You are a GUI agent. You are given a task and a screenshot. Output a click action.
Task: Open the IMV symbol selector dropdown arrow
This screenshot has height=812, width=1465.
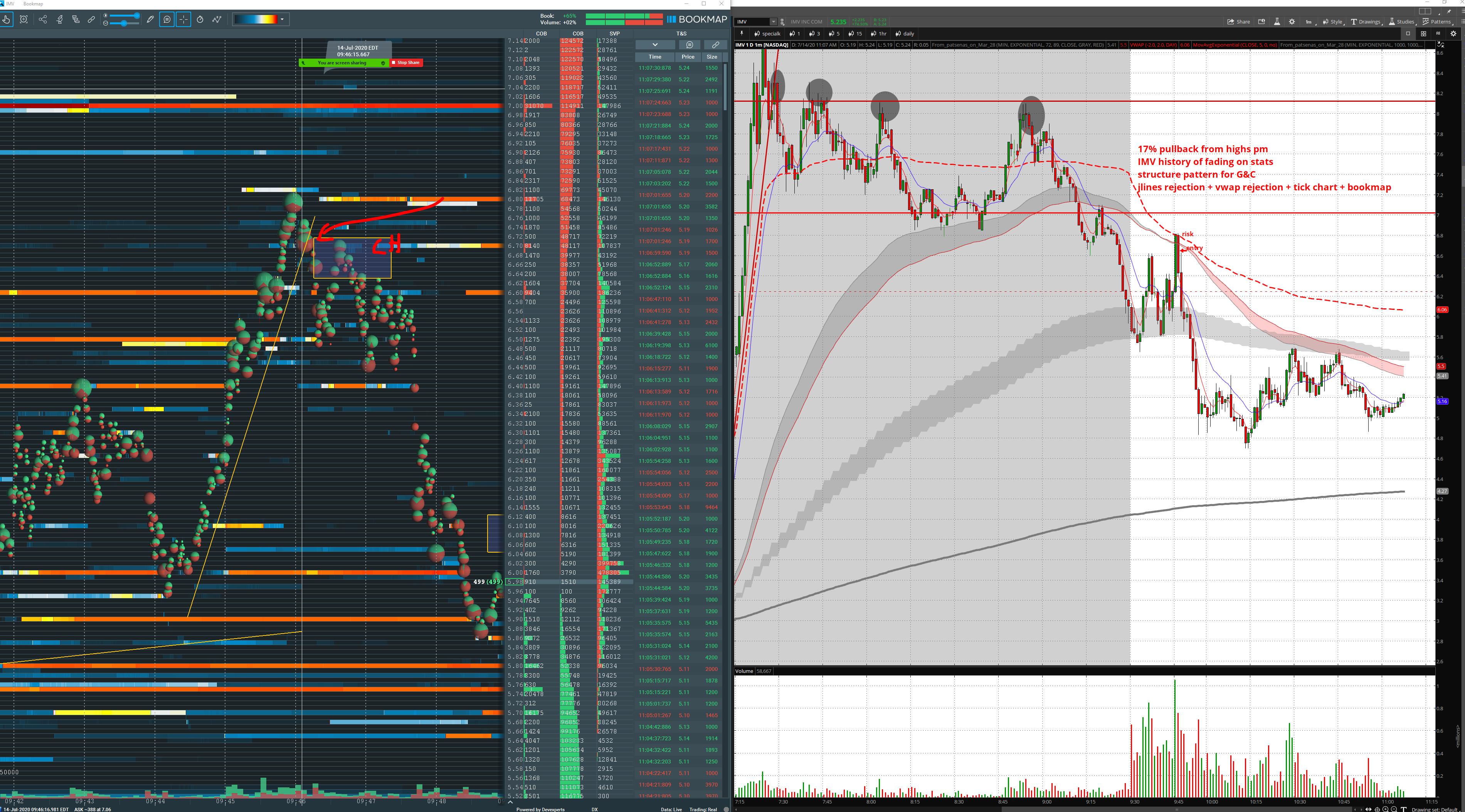tap(773, 22)
